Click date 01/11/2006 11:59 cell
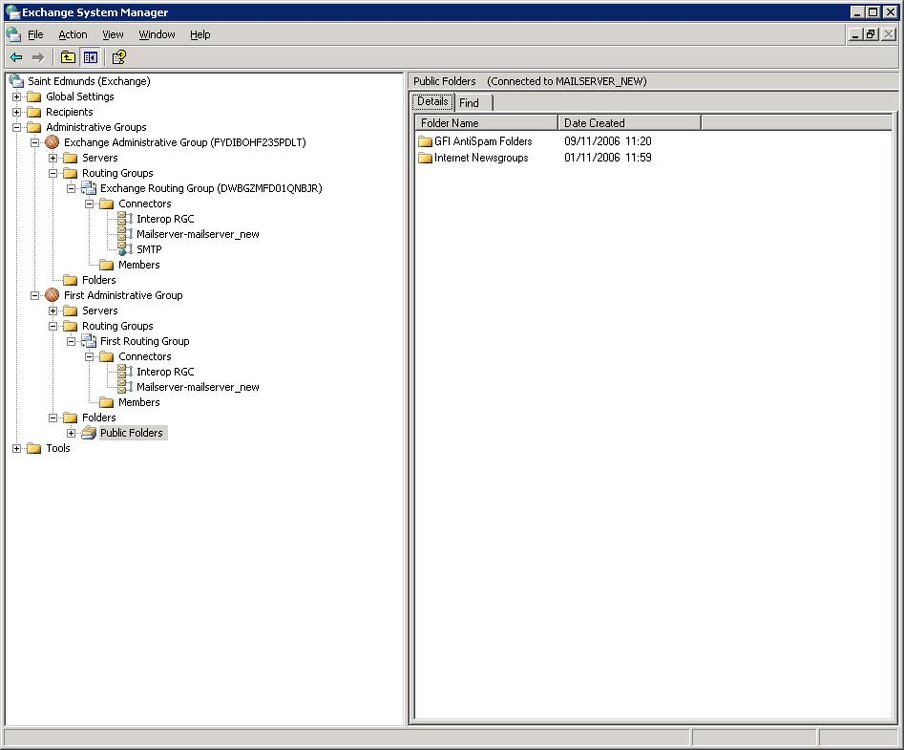904x750 pixels. 608,157
